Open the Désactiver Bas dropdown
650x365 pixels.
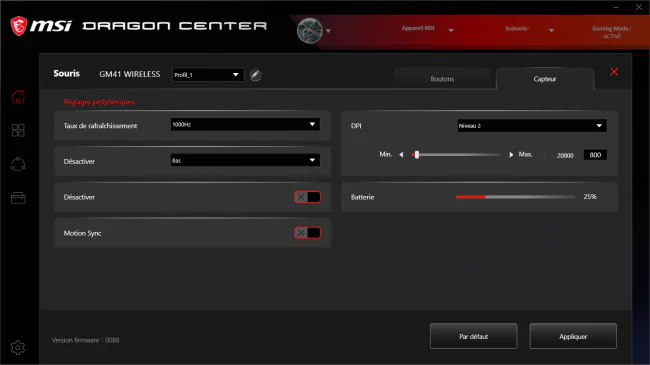pyautogui.click(x=245, y=160)
